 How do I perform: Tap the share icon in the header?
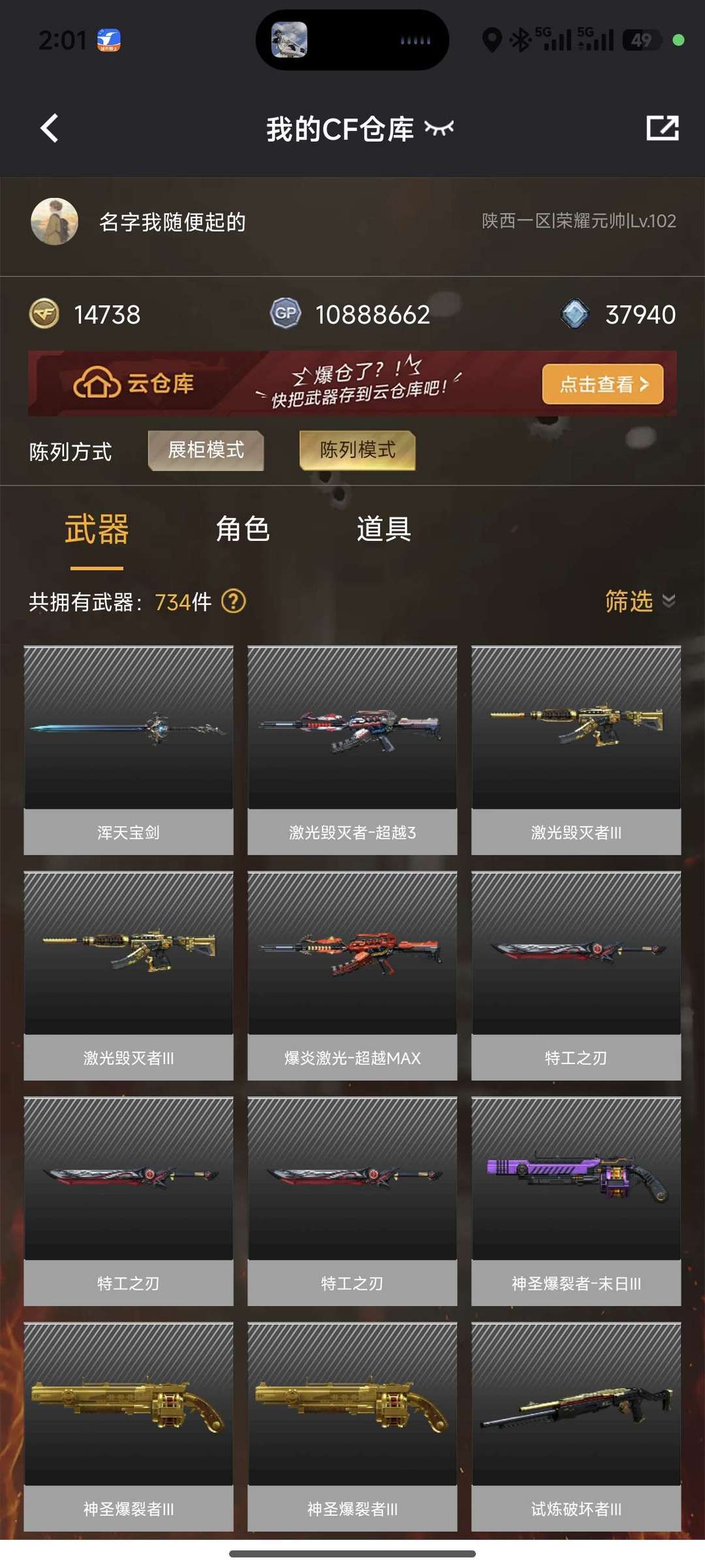[x=663, y=128]
